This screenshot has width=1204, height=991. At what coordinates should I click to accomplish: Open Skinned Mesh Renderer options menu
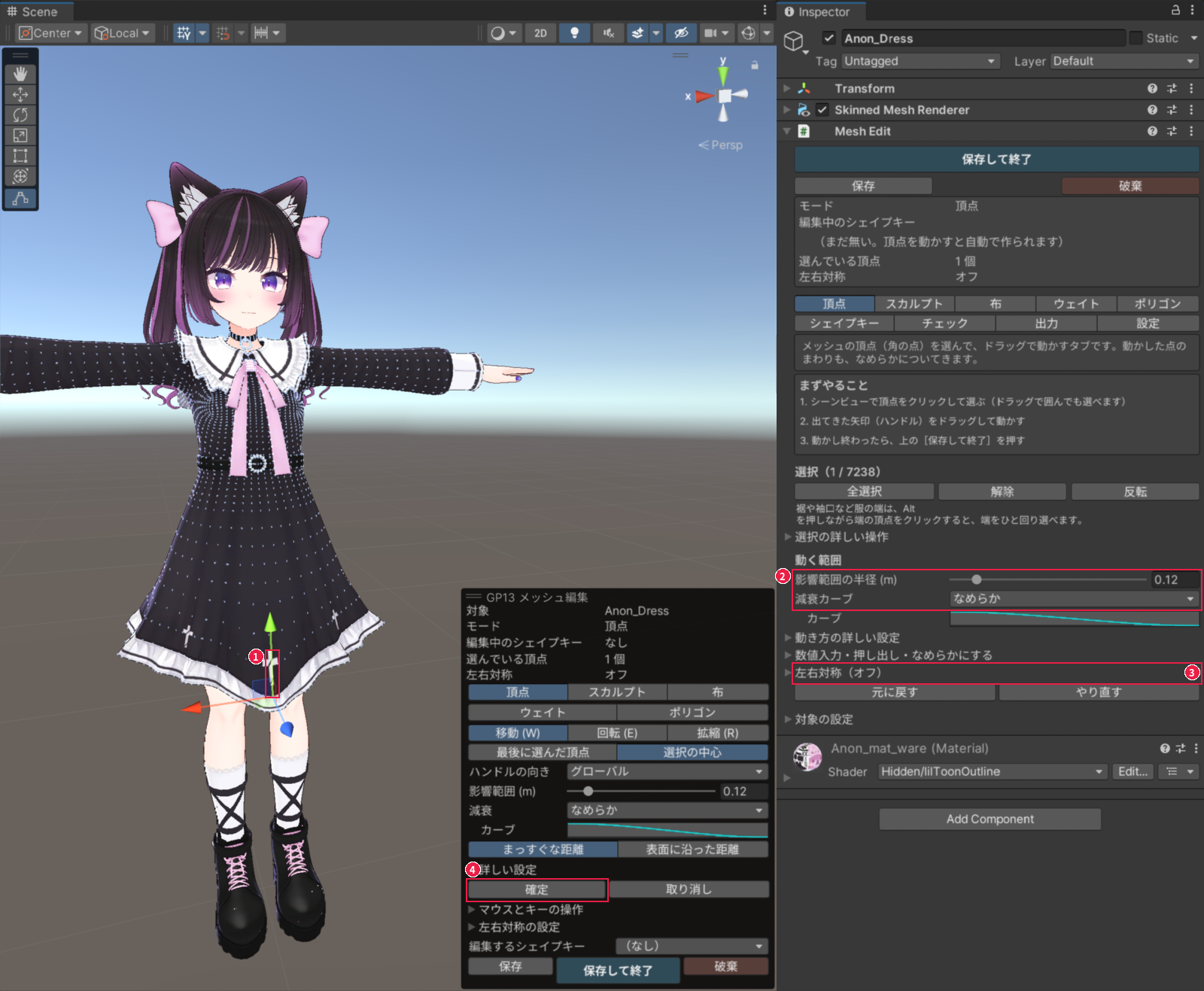pos(1191,110)
